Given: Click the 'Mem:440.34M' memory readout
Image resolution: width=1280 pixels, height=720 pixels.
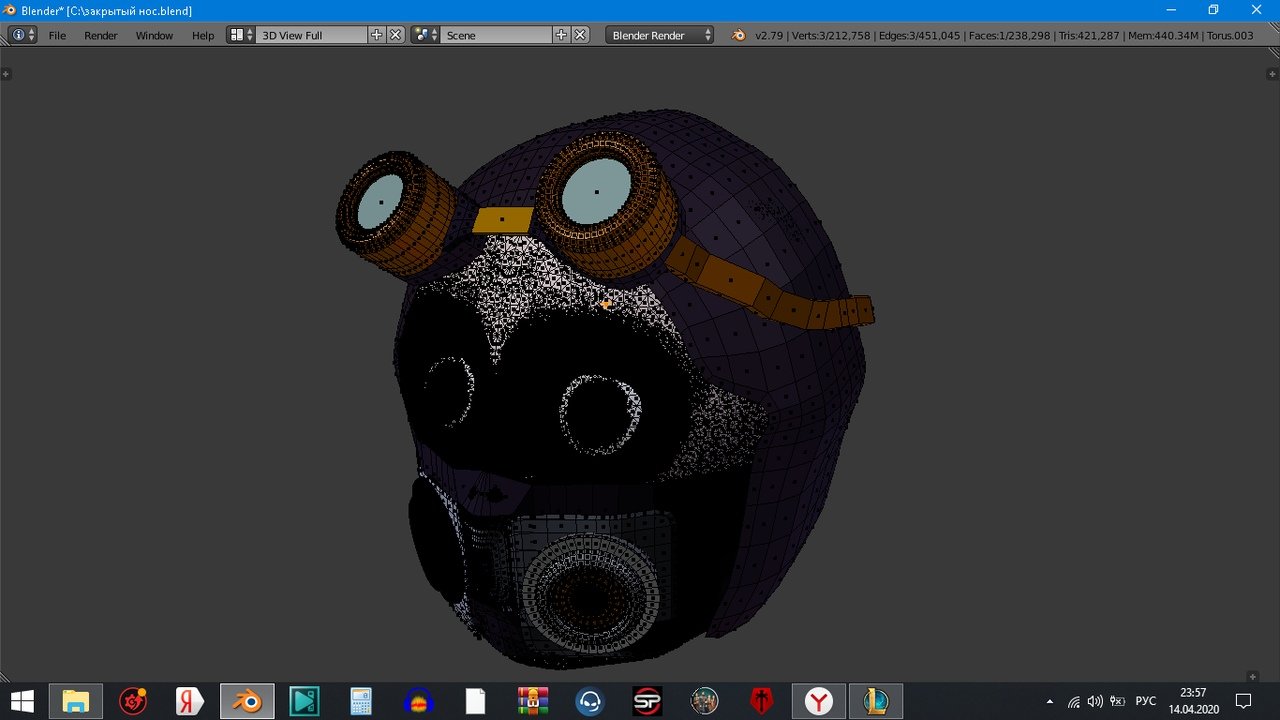Looking at the screenshot, I should [x=1162, y=35].
